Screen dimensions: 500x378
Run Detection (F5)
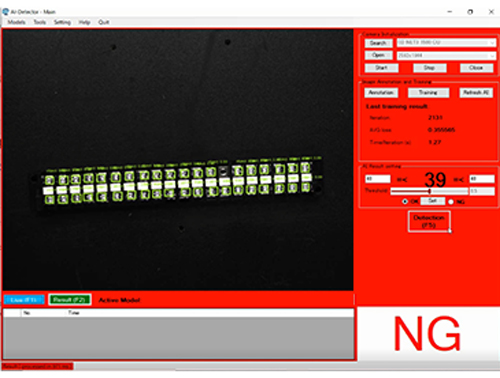coord(429,221)
